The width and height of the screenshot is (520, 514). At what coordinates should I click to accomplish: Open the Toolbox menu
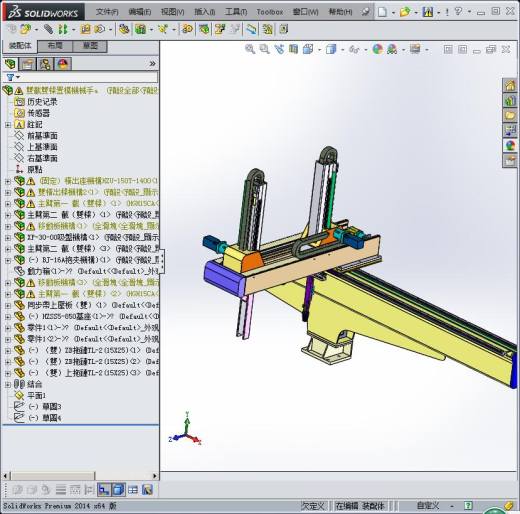270,12
